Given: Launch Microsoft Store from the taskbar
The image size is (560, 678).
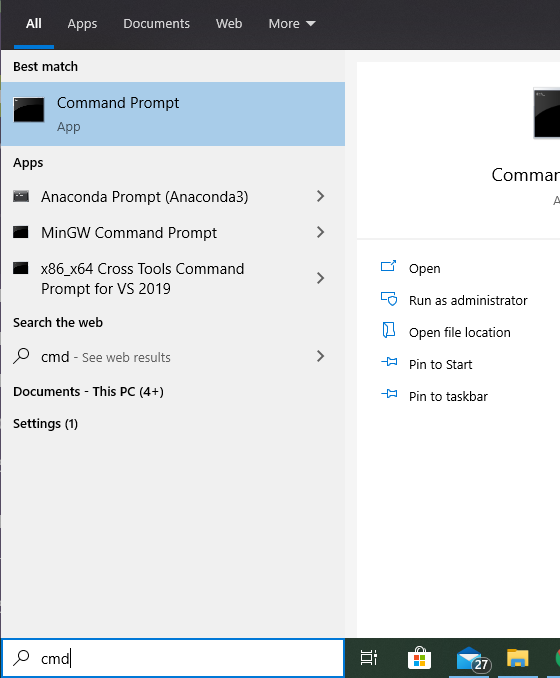Looking at the screenshot, I should pos(419,658).
